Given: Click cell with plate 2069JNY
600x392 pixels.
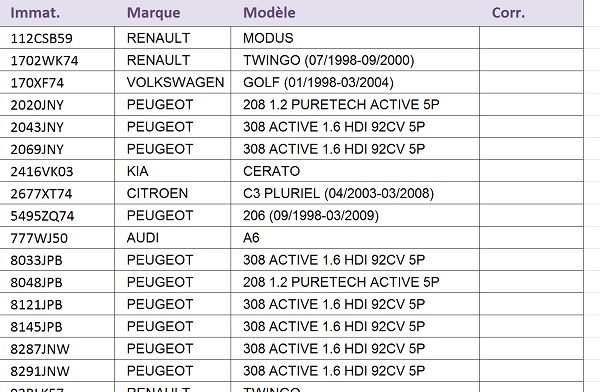Looking at the screenshot, I should (x=57, y=149).
